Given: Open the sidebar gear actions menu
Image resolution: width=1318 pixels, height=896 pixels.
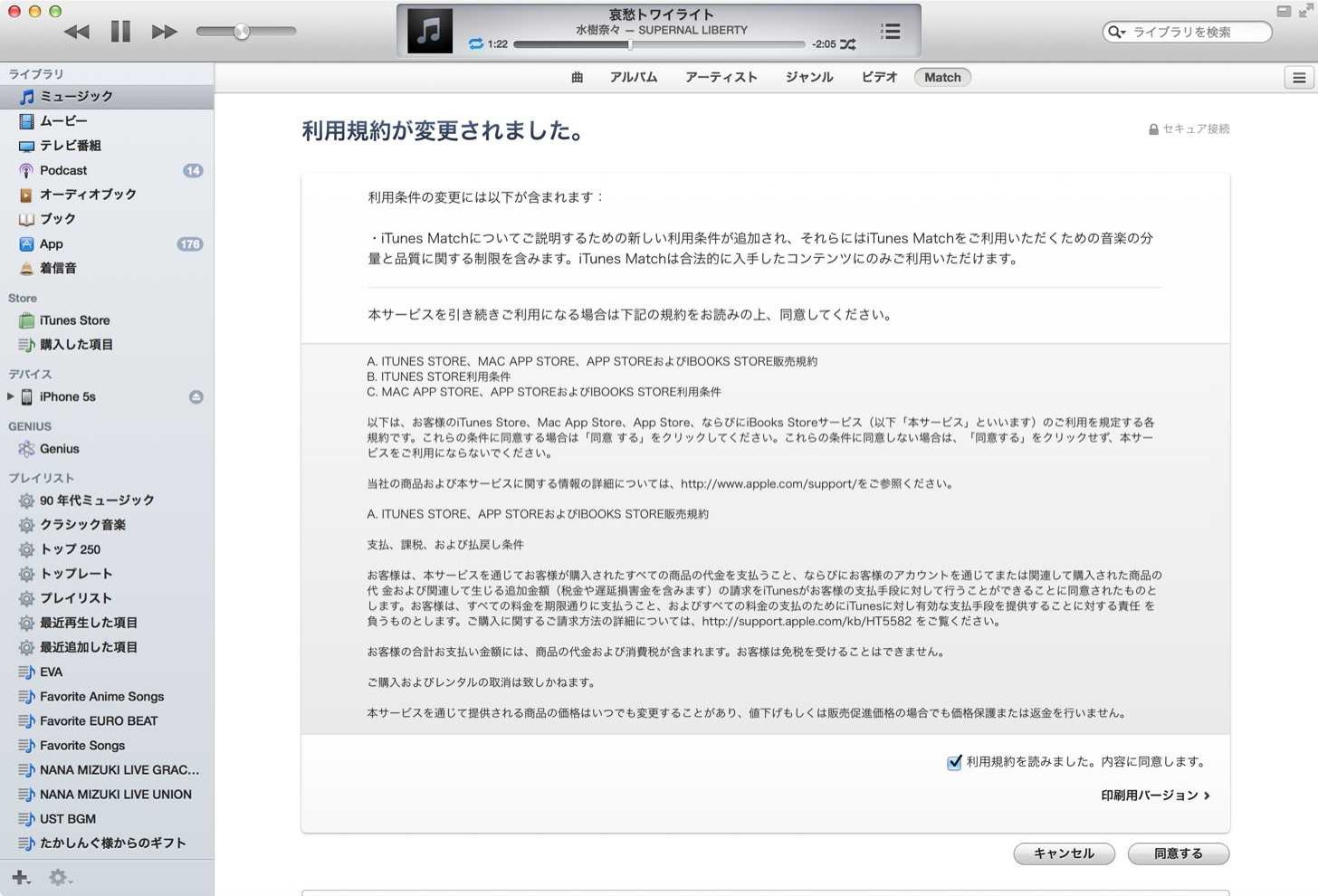Looking at the screenshot, I should [x=60, y=877].
